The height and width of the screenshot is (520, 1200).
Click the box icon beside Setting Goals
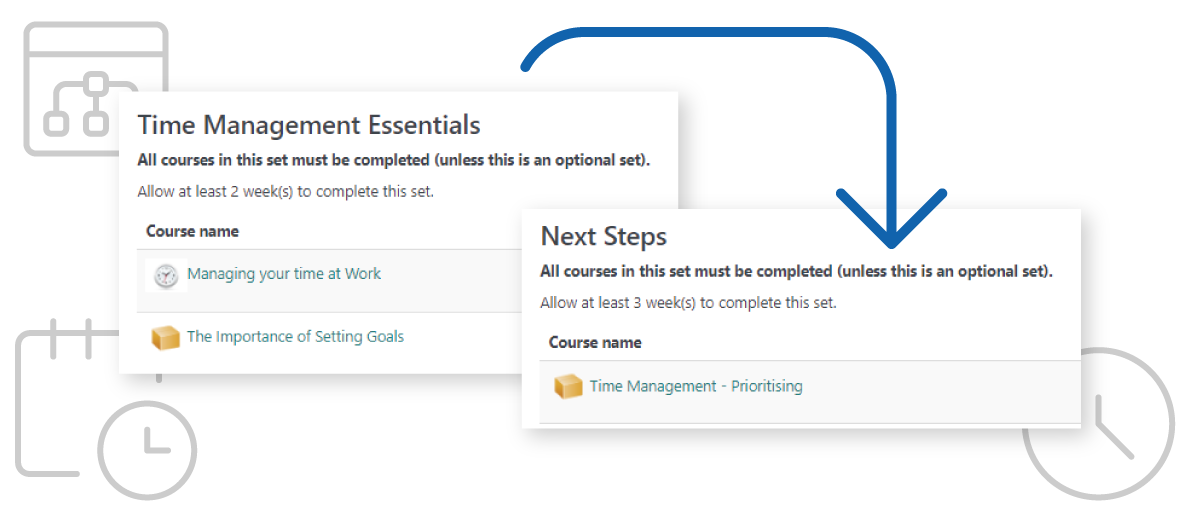pos(165,338)
